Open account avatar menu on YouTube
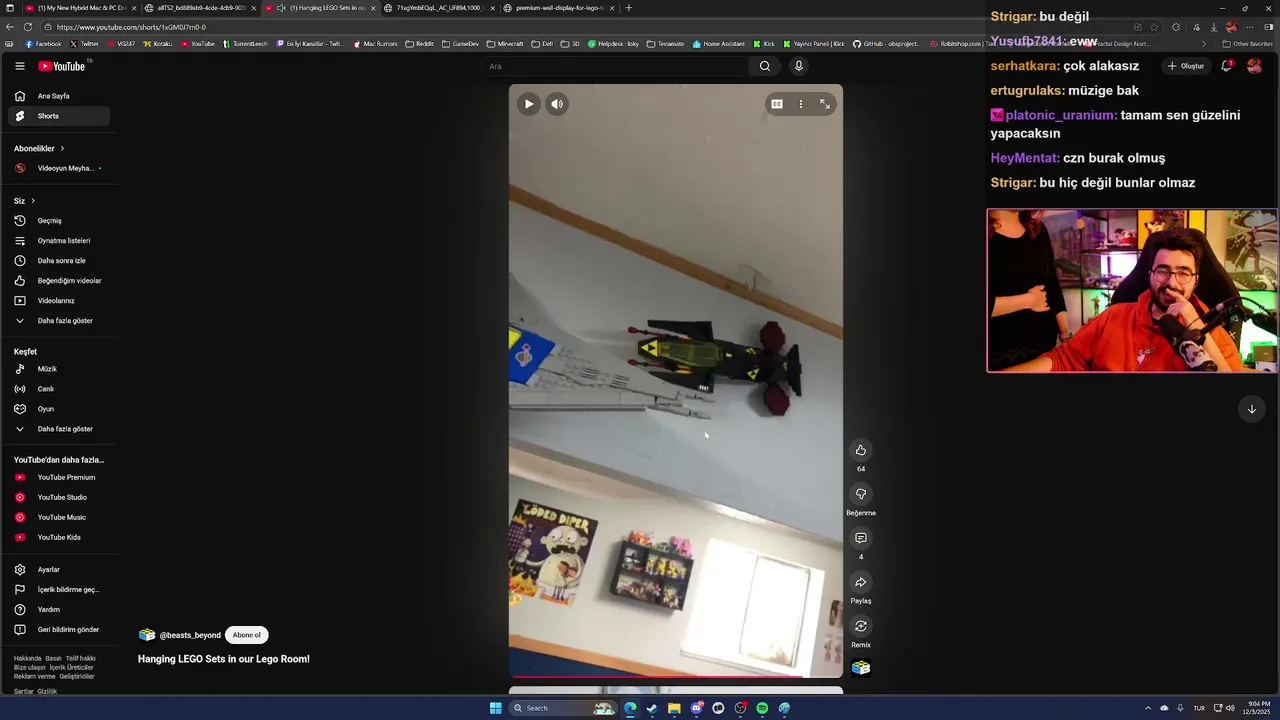Screen dimensions: 1280x720 [1254, 66]
